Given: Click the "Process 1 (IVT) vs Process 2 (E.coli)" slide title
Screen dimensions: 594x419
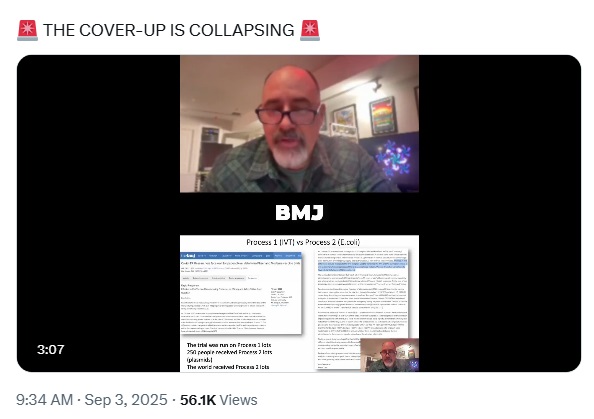Looking at the screenshot, I should coord(303,242).
